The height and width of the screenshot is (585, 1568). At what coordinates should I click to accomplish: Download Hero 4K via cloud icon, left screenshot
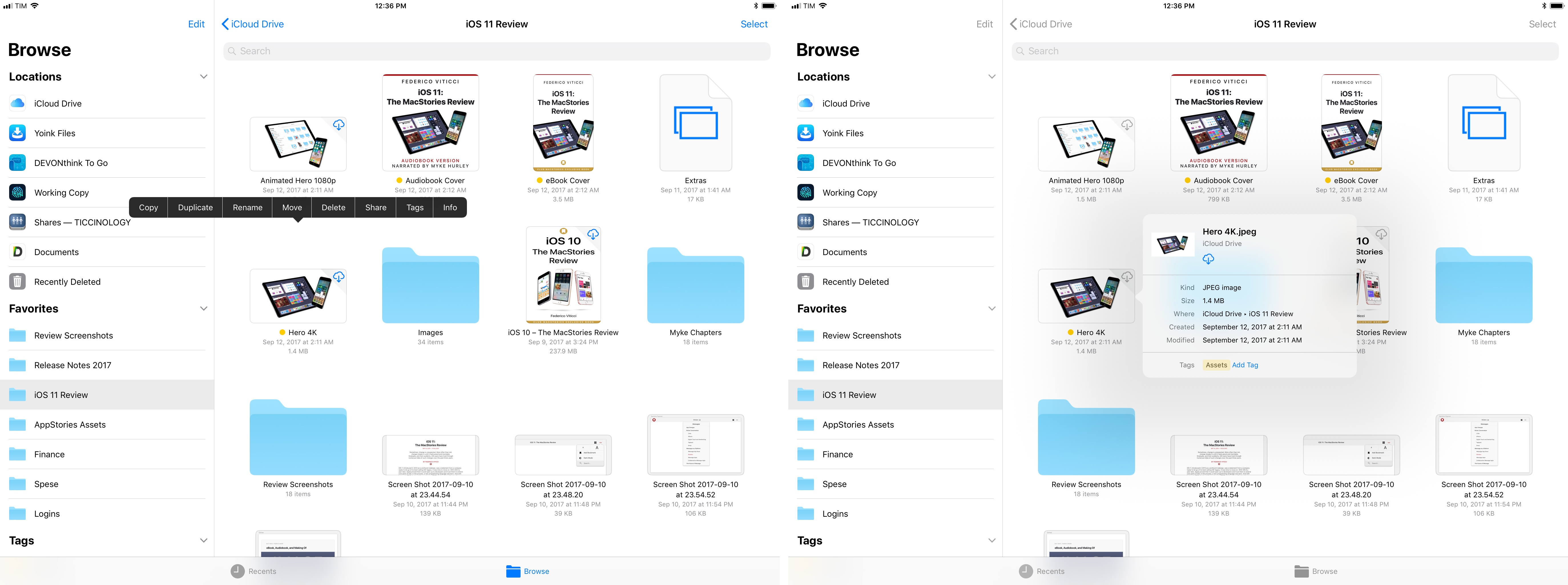pyautogui.click(x=338, y=277)
